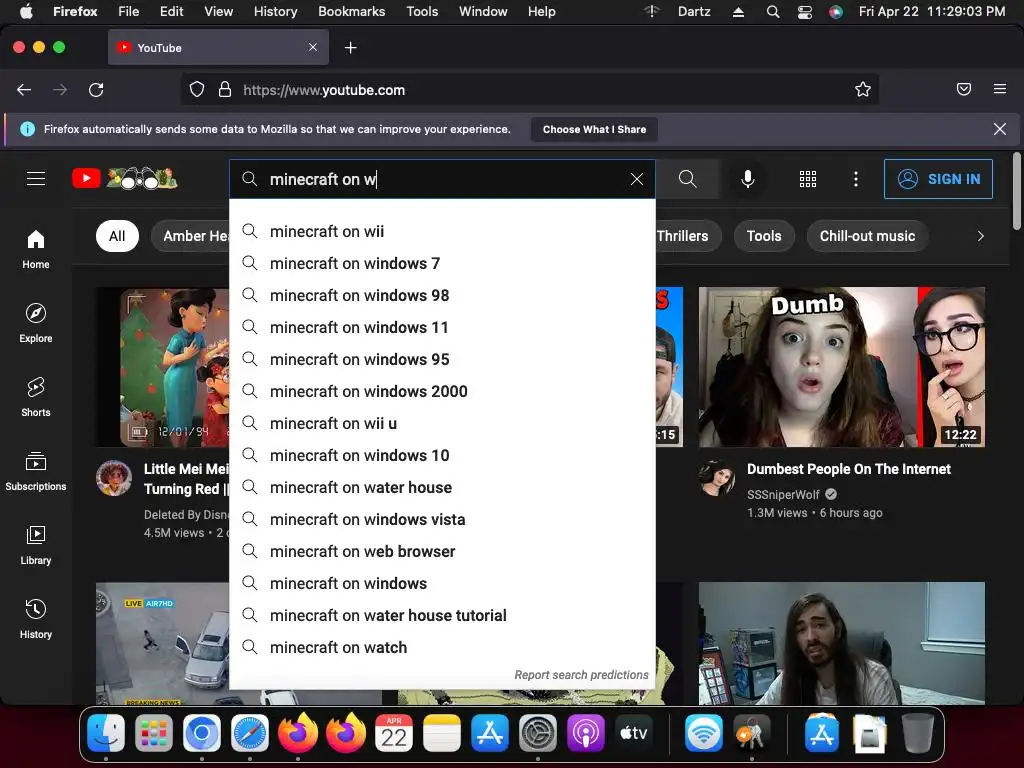Click Choose What I Share button
This screenshot has width=1024, height=768.
(x=594, y=129)
